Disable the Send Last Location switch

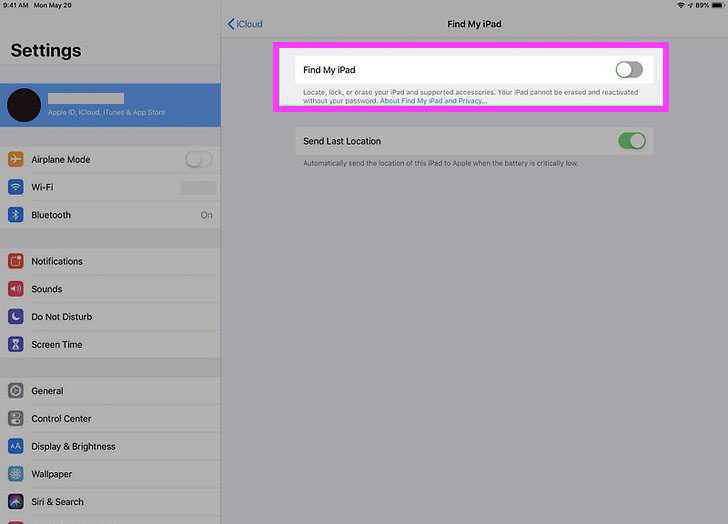[x=632, y=141]
